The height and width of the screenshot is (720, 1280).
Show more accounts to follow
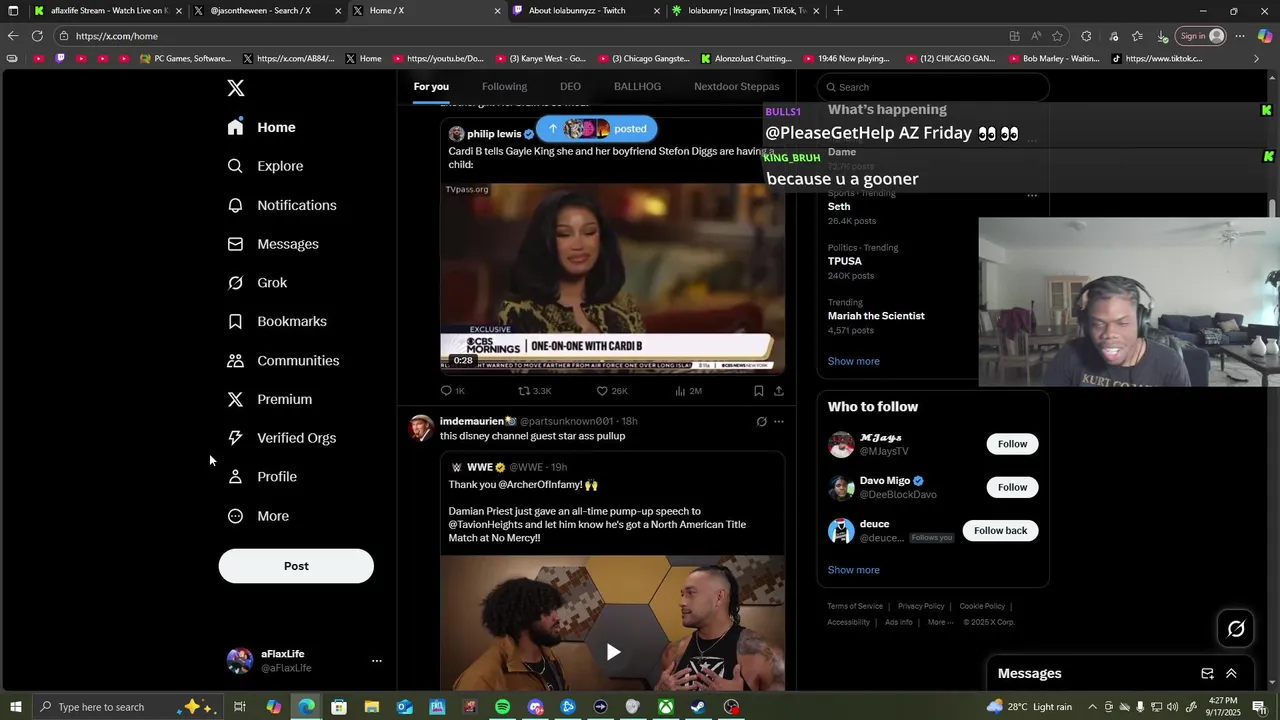(854, 570)
